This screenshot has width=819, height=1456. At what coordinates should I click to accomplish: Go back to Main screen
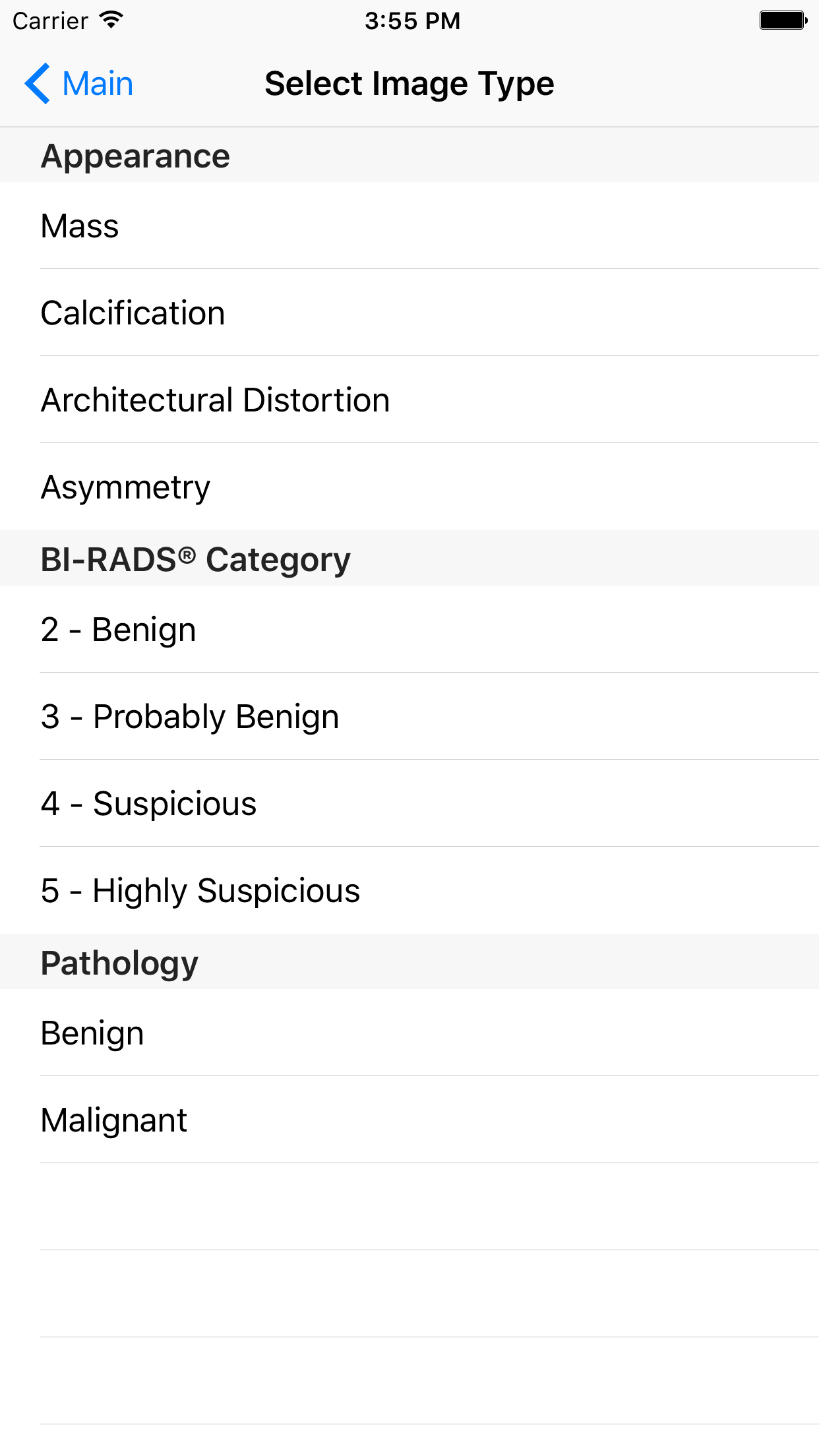97,84
